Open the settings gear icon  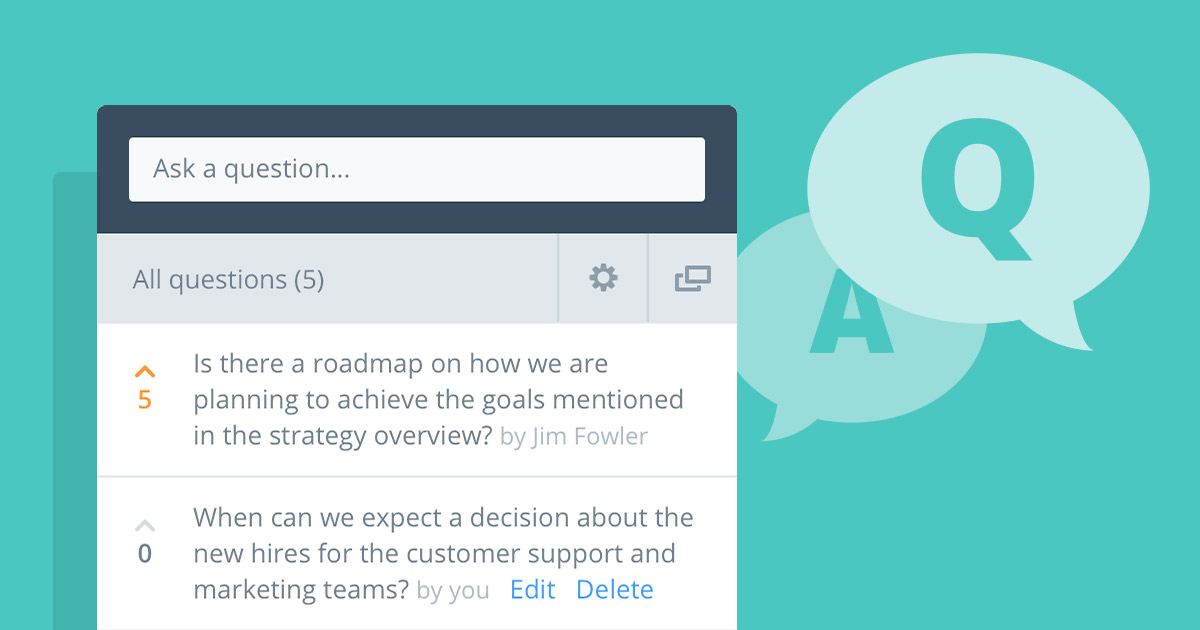click(x=603, y=278)
